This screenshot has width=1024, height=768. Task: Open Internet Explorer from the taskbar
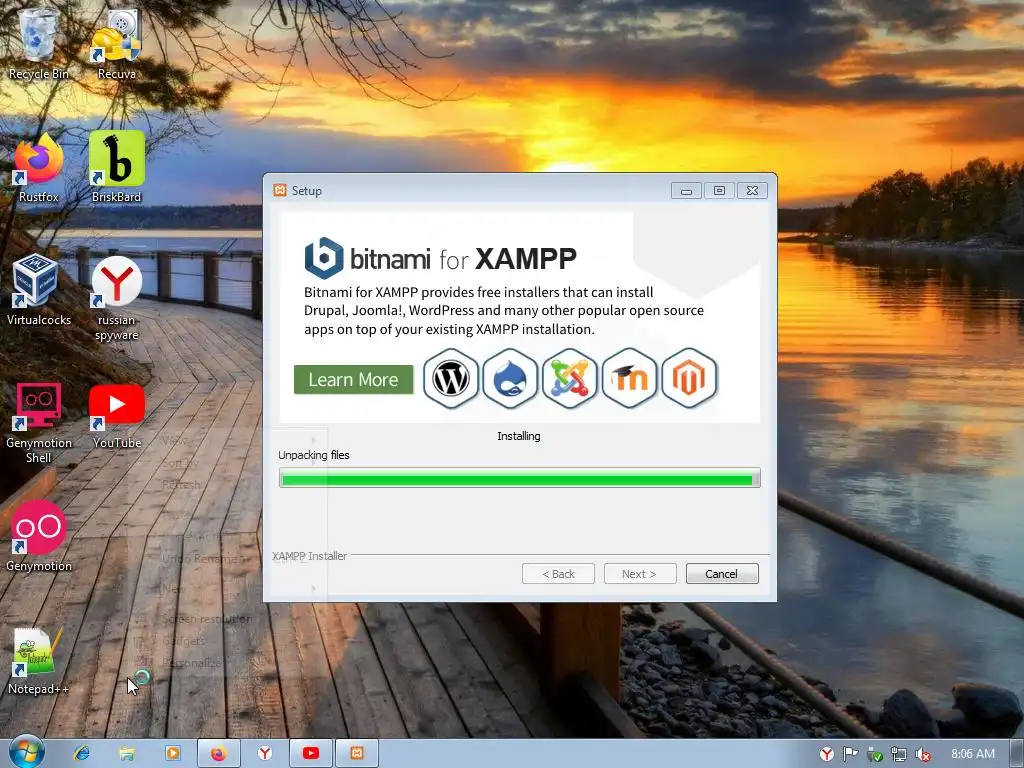coord(82,753)
